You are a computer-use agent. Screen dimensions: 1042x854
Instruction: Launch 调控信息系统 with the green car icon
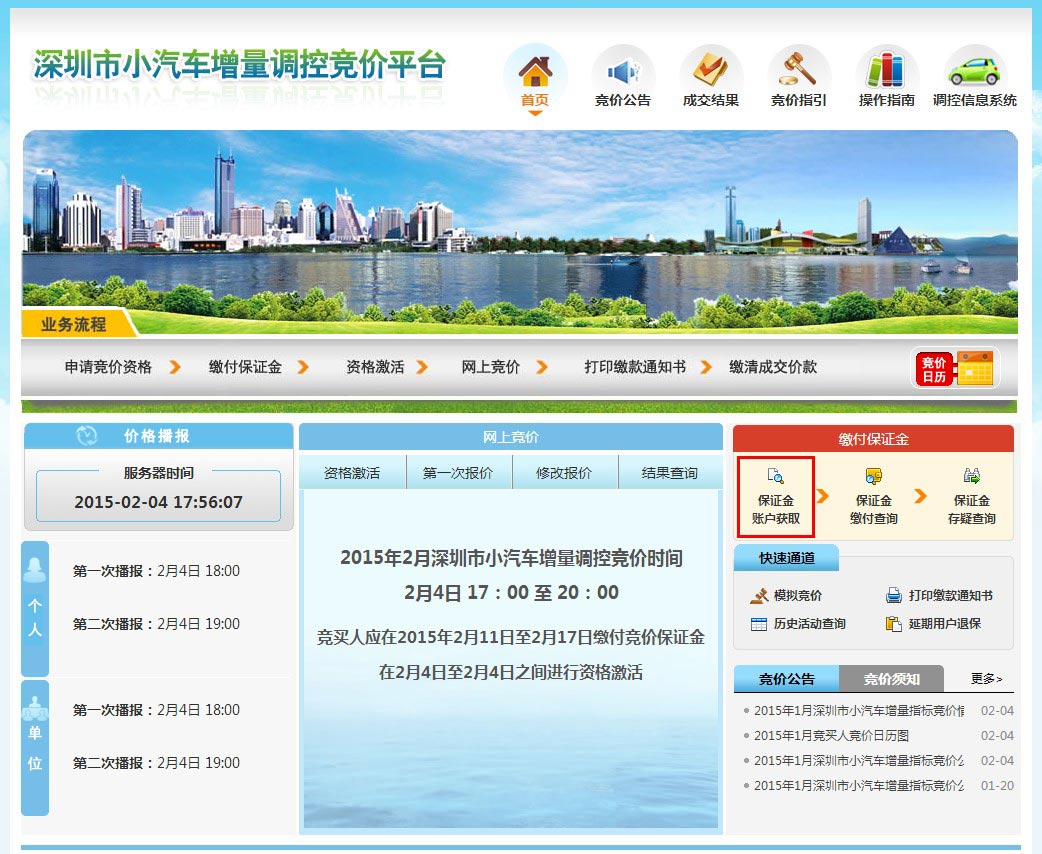(x=973, y=72)
